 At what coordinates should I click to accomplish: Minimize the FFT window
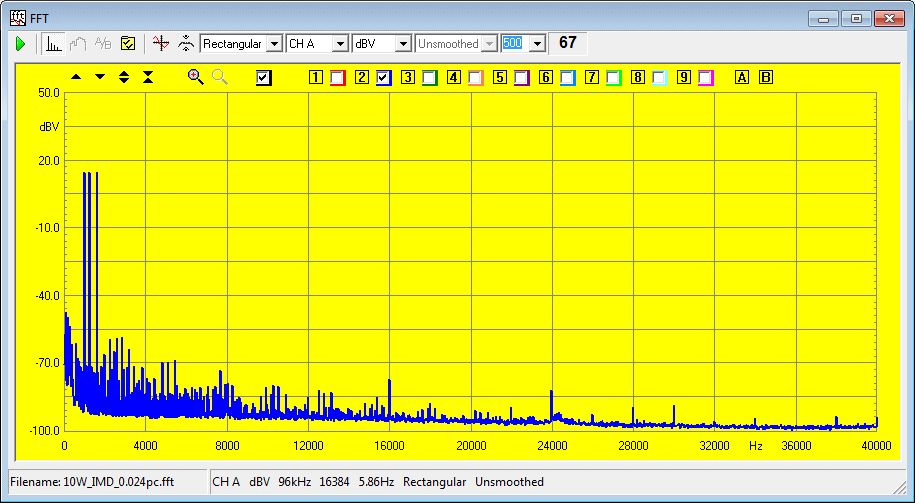tap(823, 19)
